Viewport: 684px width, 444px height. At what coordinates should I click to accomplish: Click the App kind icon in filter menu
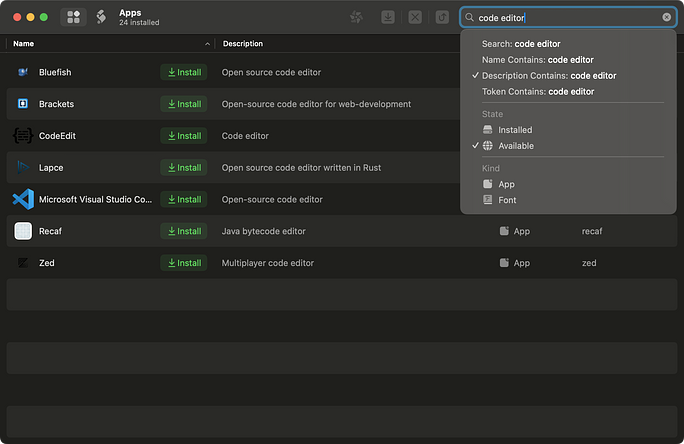pos(488,184)
